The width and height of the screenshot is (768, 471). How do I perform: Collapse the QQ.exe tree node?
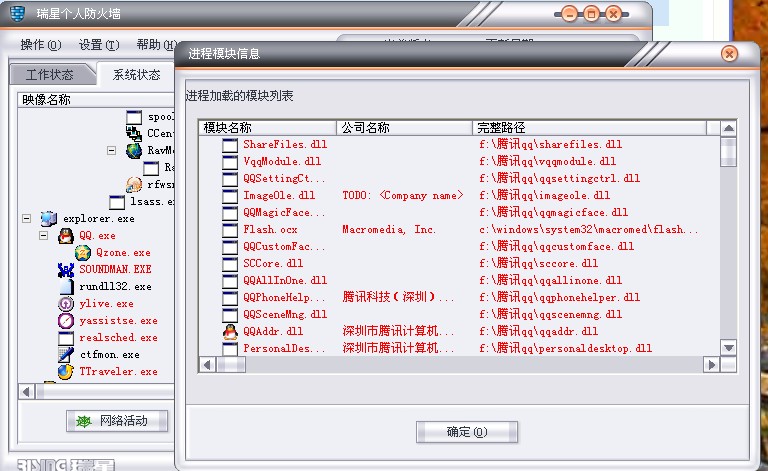tap(44, 236)
